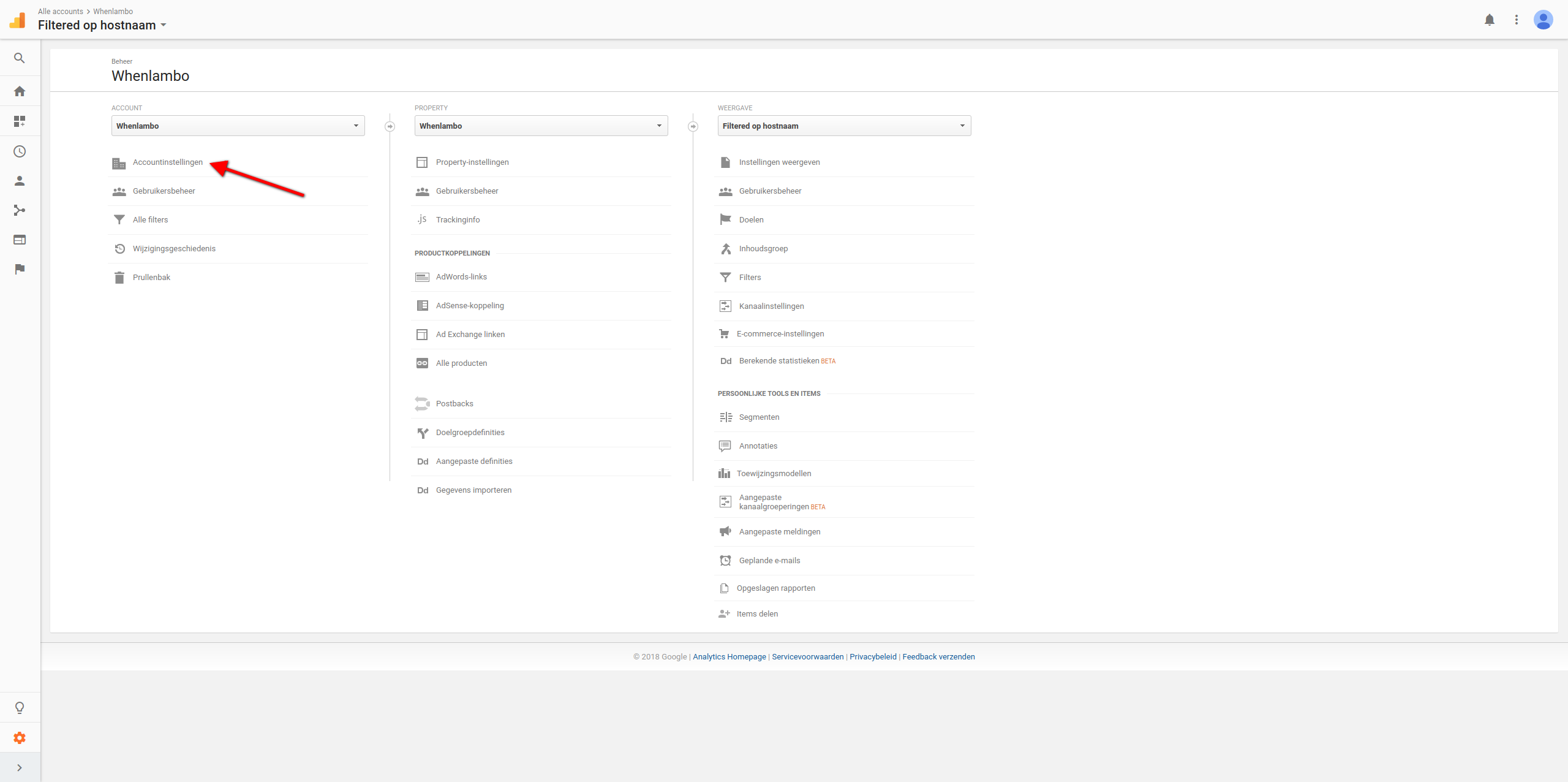
Task: Open the Admin gear icon
Action: coord(20,738)
